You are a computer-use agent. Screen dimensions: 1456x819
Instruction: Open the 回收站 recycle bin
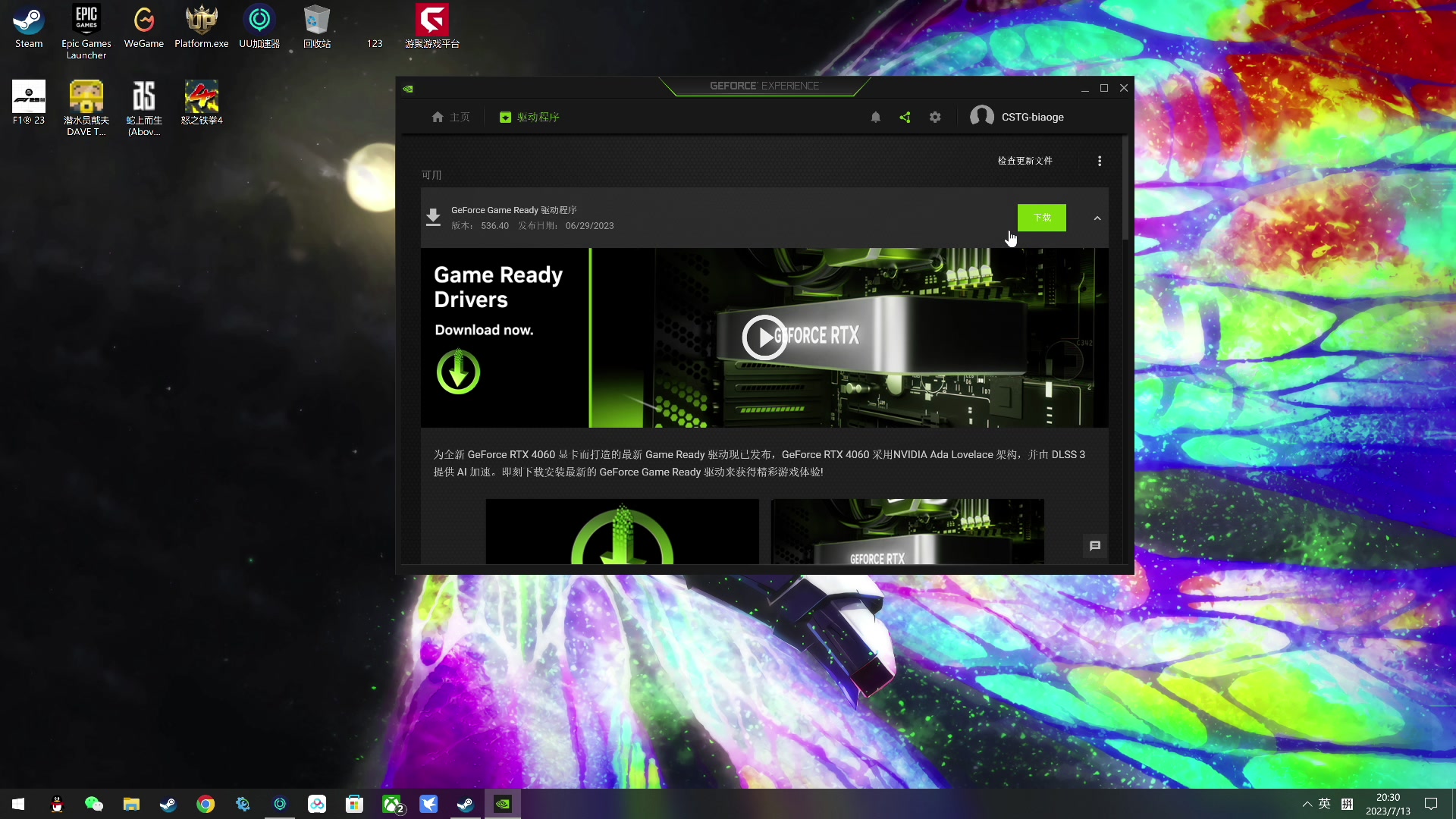[317, 27]
